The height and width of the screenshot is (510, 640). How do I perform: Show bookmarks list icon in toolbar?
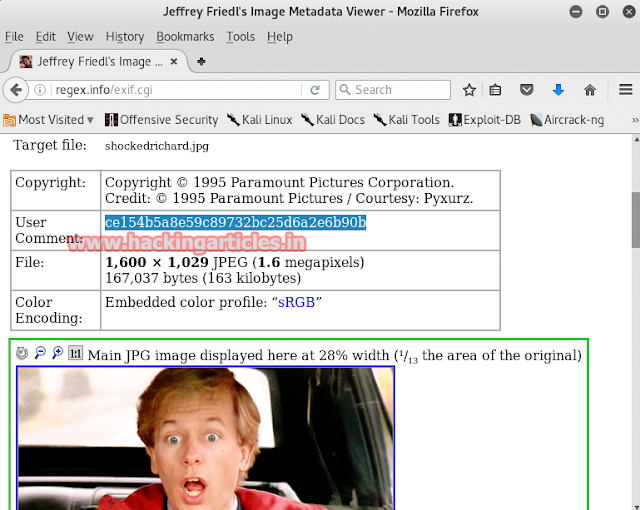tap(495, 90)
